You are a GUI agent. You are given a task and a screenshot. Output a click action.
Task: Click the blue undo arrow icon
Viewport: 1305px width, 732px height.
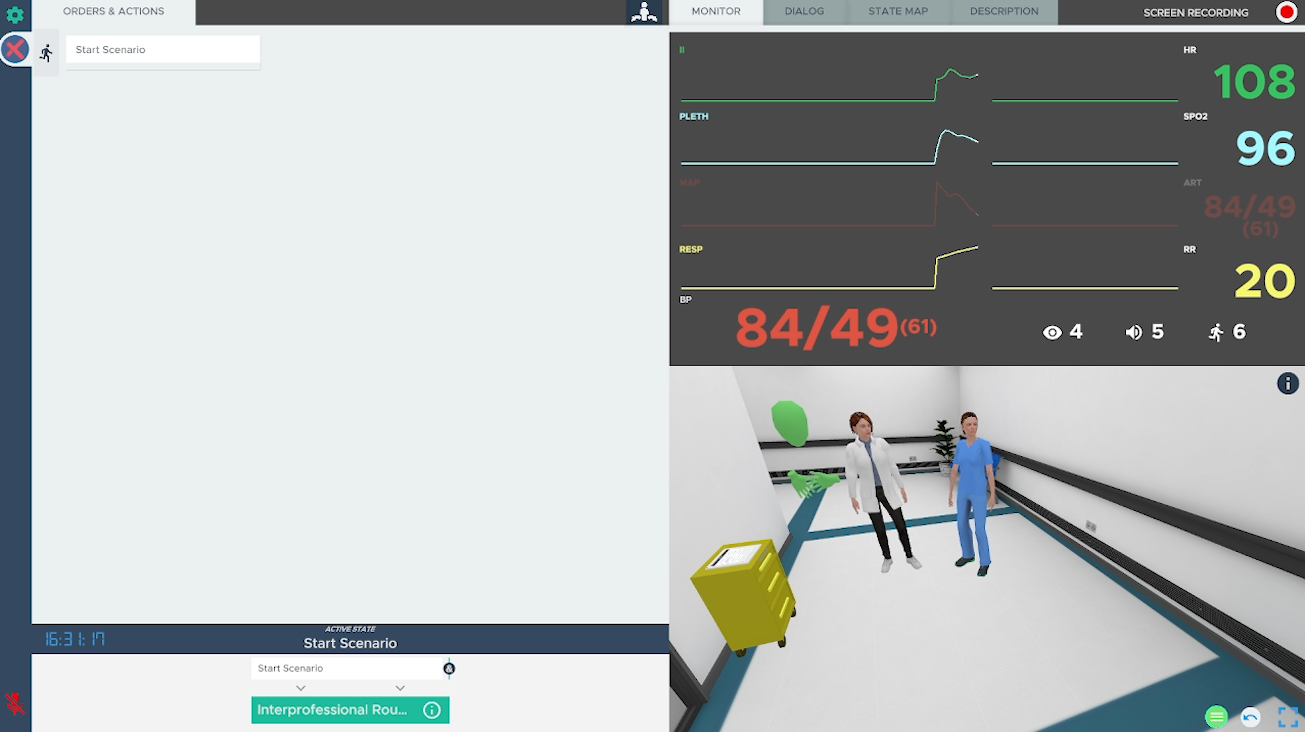pyautogui.click(x=1250, y=716)
